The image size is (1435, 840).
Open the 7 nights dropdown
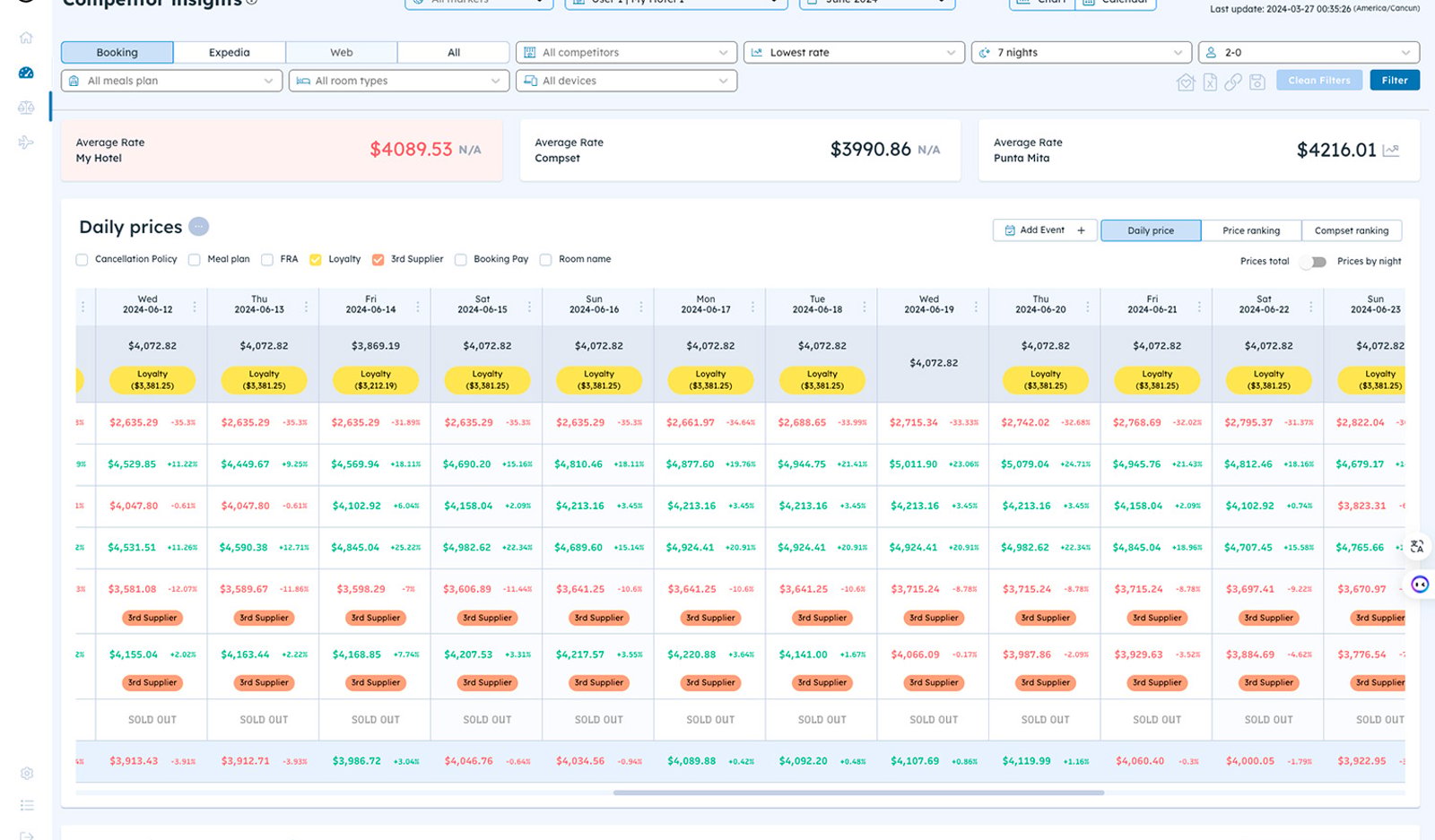click(1082, 52)
